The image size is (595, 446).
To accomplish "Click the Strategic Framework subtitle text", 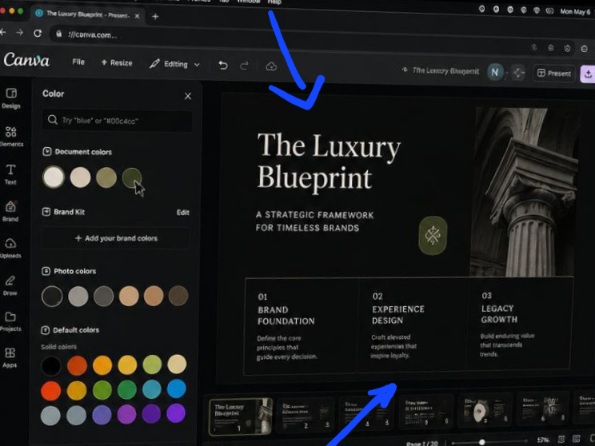I will 314,221.
